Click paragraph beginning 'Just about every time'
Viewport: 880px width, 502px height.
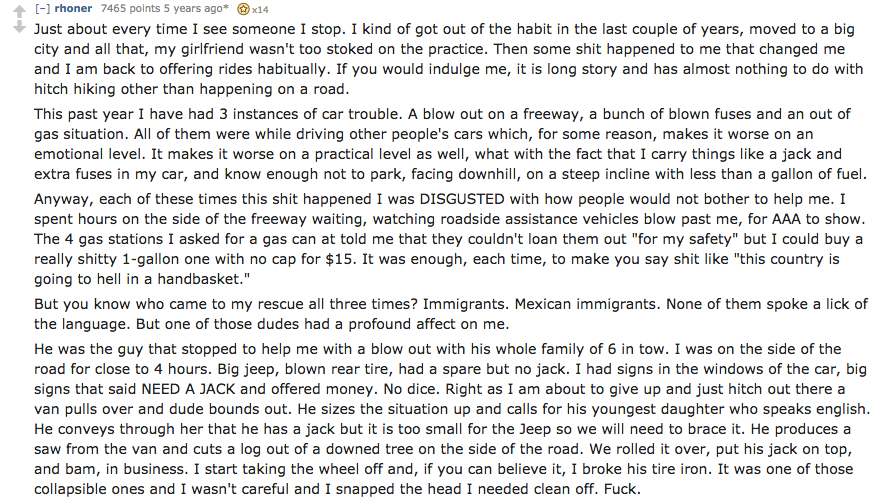click(448, 59)
